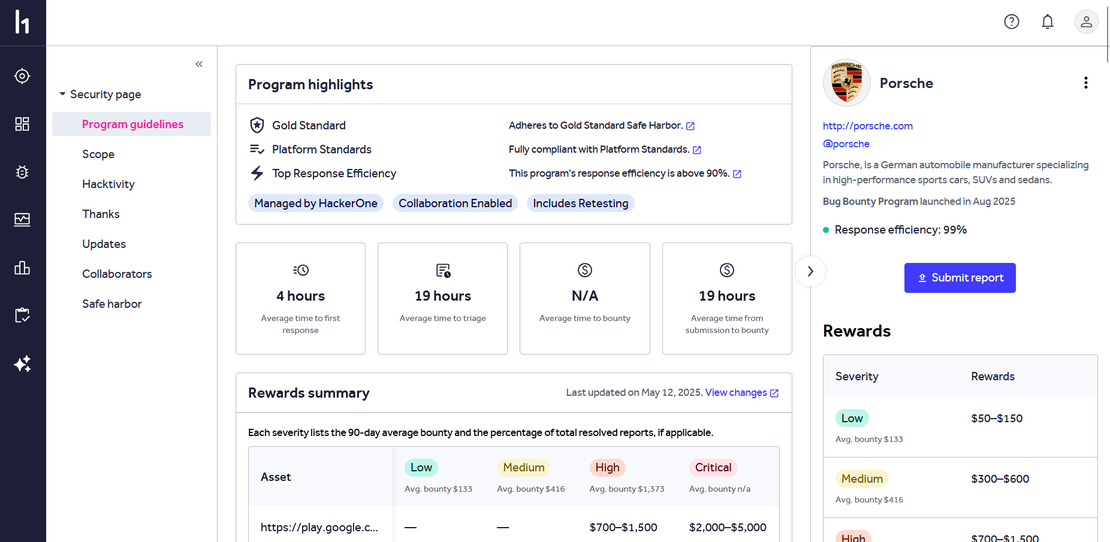
Task: Open the user profile avatar menu
Action: (1085, 22)
